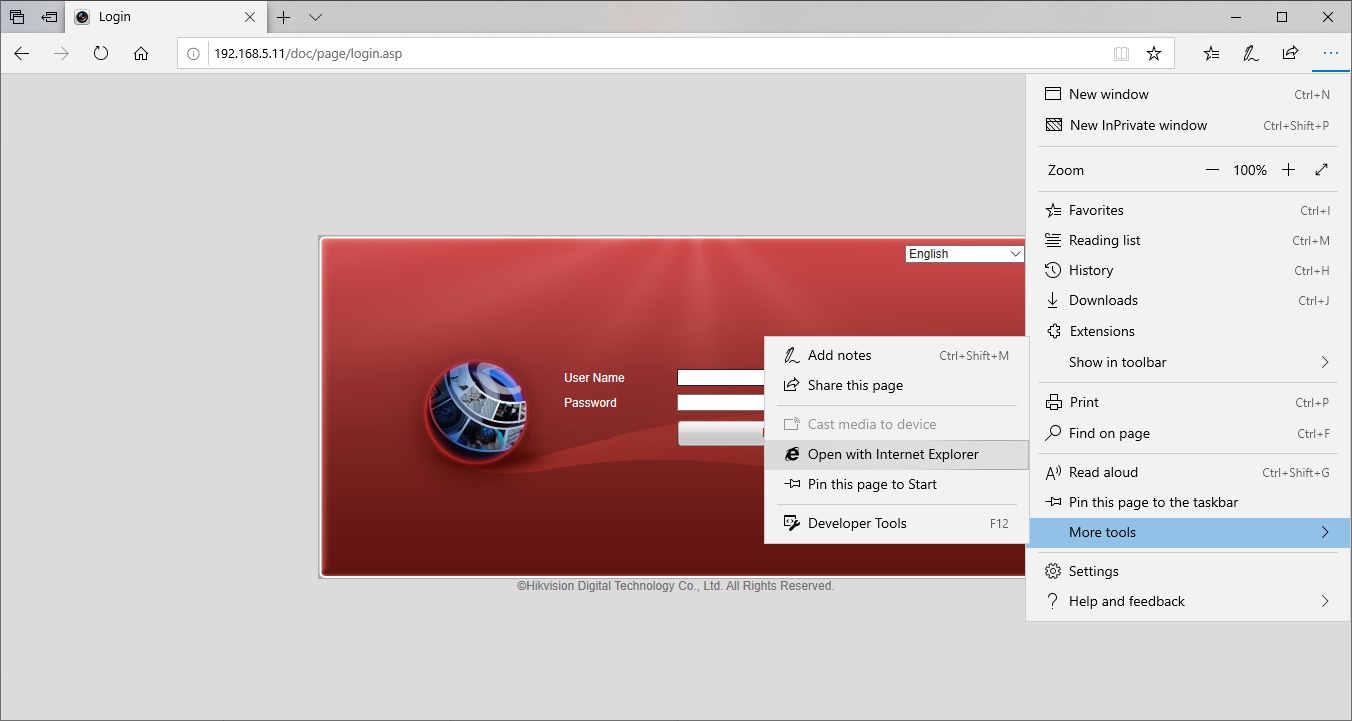Screen dimensions: 1352x721
Task: Click the address bar URL
Action: click(x=308, y=54)
